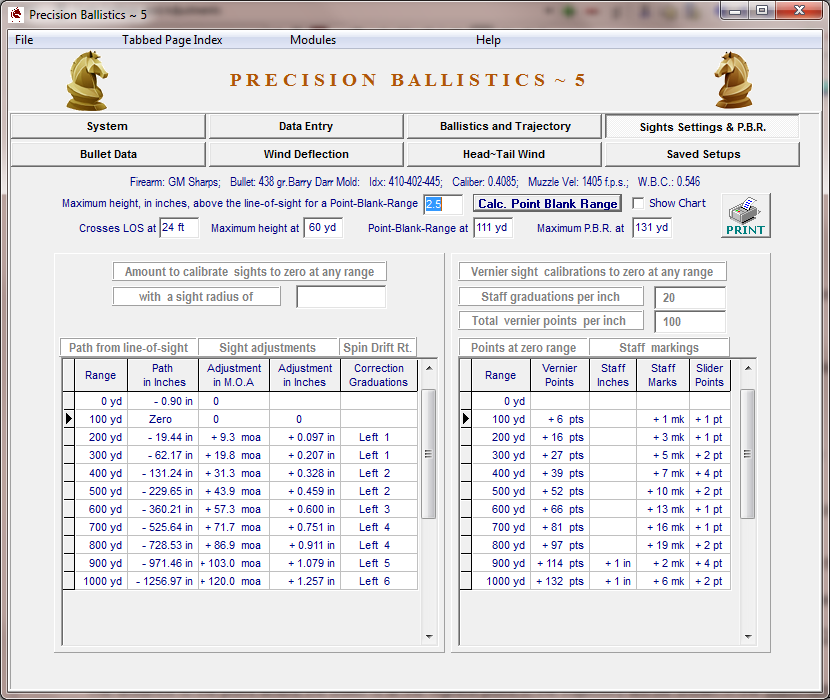Click the Maximum height at 60 yd field

pos(323,228)
